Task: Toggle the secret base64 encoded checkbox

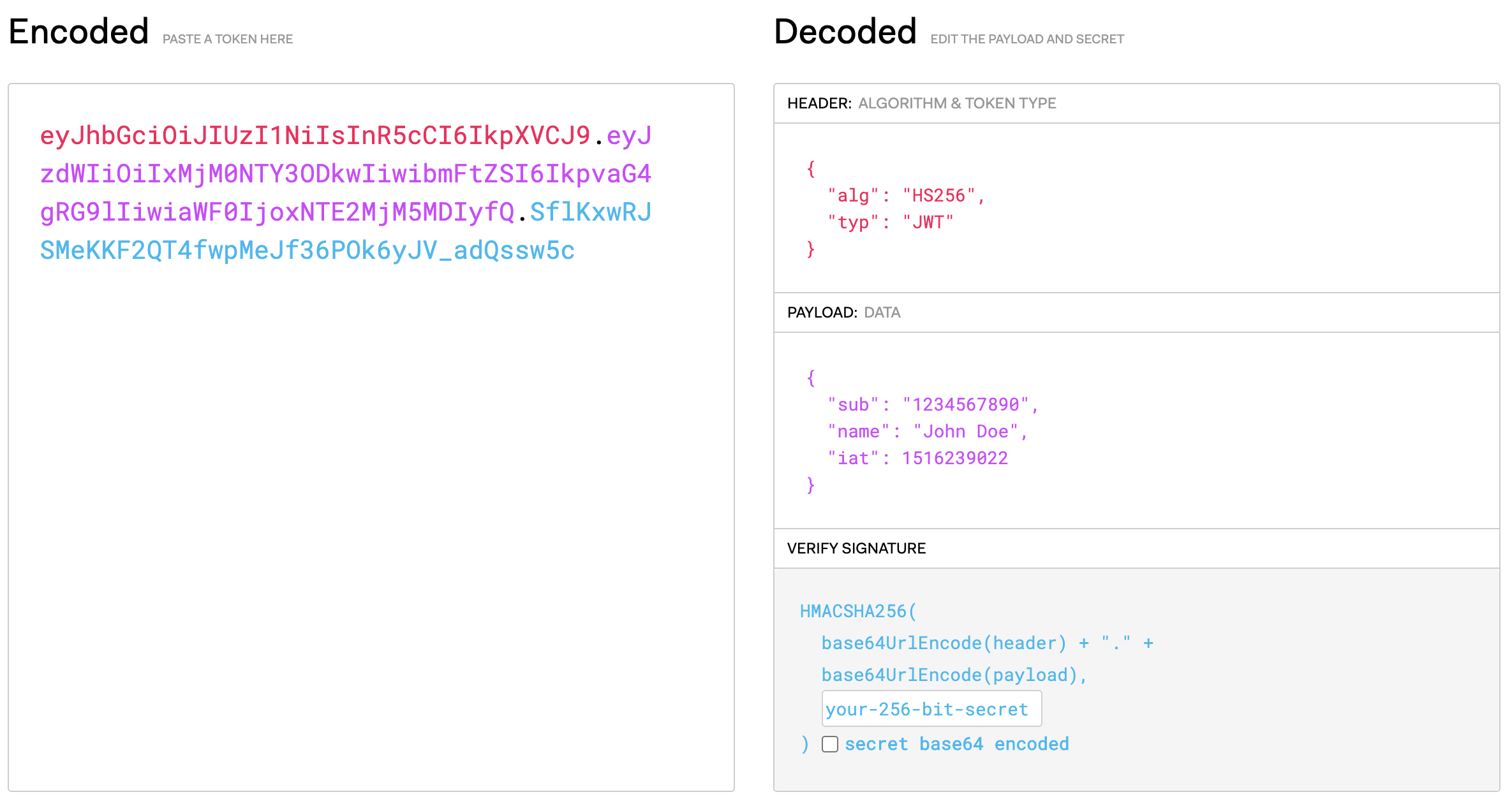Action: click(829, 744)
